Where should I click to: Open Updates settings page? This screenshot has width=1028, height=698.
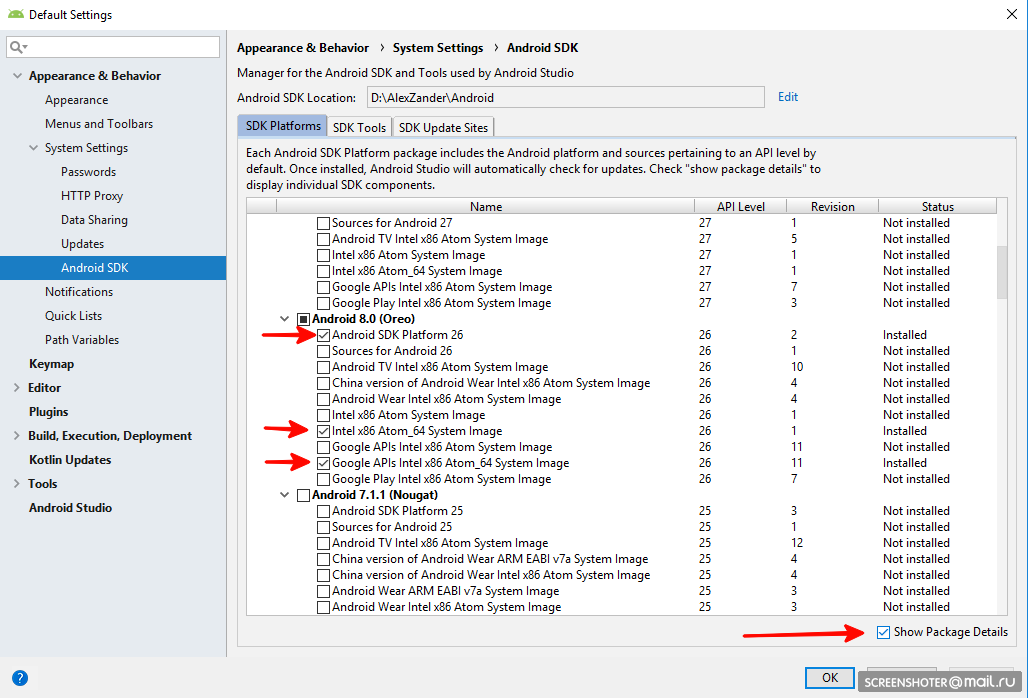click(x=83, y=244)
